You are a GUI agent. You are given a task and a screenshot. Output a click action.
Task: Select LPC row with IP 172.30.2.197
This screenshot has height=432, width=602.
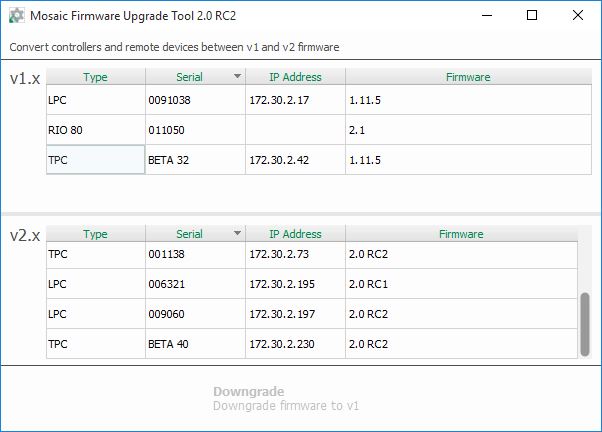[x=312, y=314]
